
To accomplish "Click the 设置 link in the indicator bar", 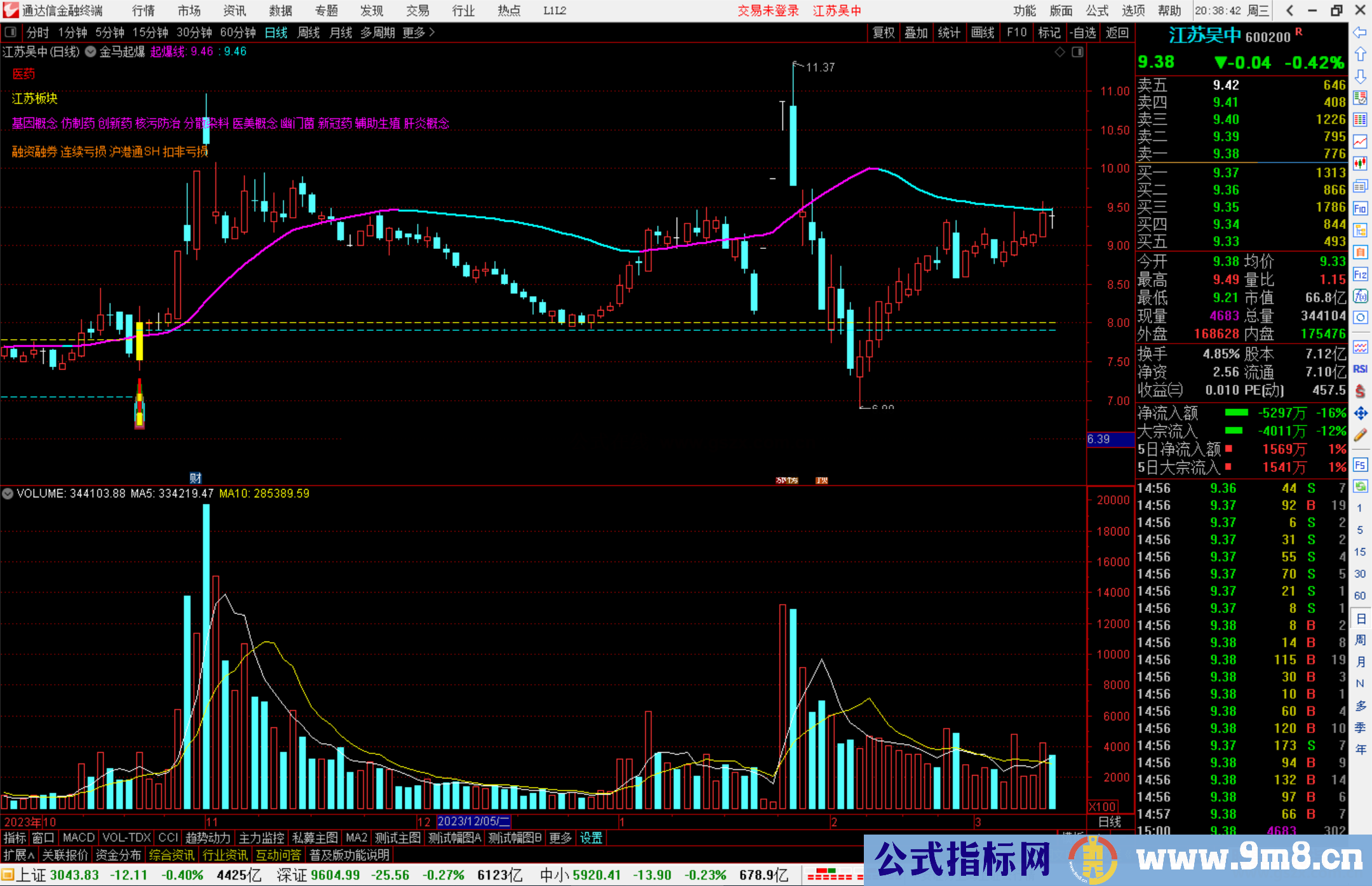I will [591, 838].
